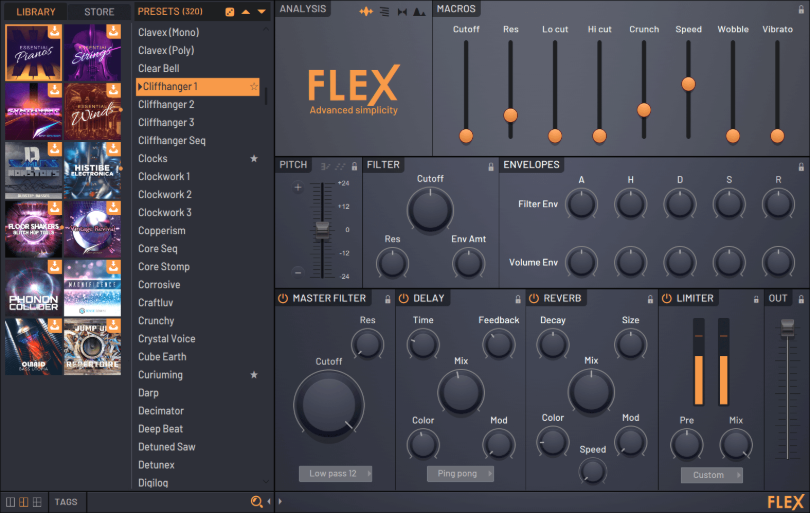The image size is (812, 515).
Task: Go to previous preset with up arrow
Action: pos(245,12)
